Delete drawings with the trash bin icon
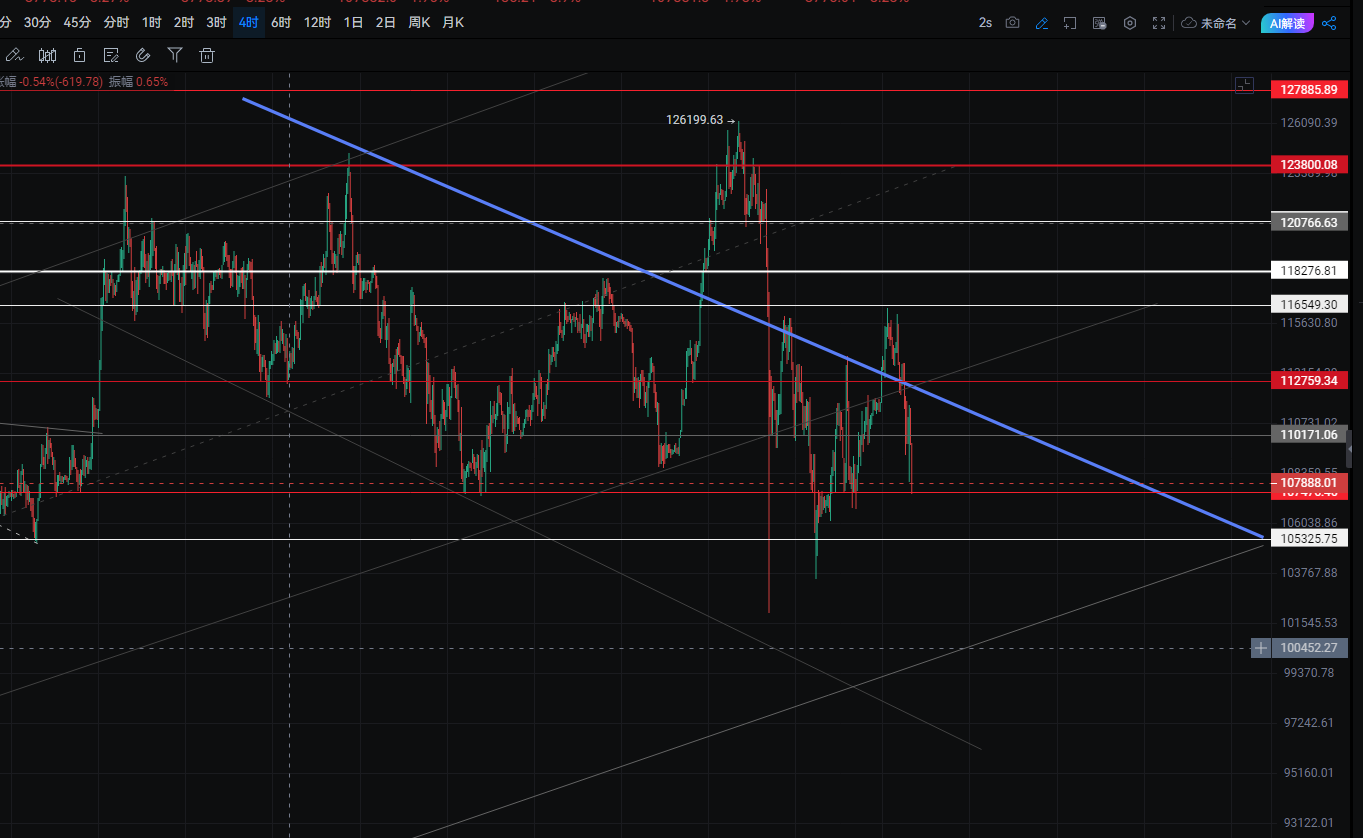Viewport: 1363px width, 838px height. 207,55
